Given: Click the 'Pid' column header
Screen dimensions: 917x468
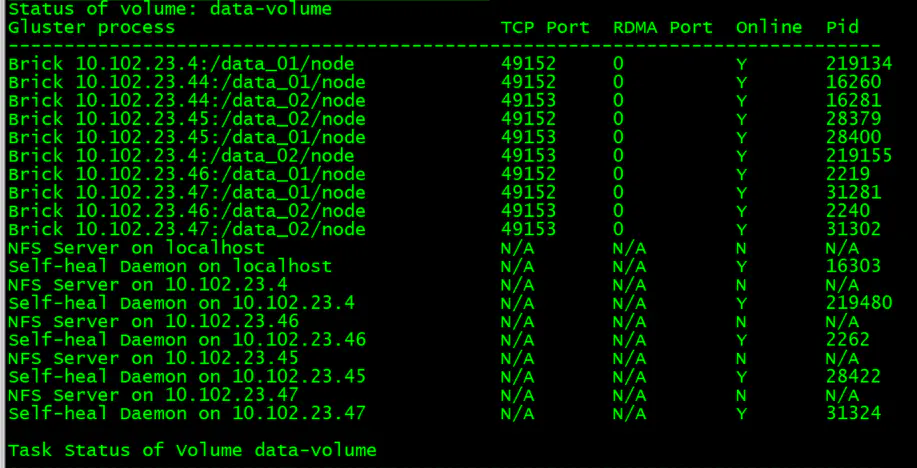Looking at the screenshot, I should [842, 27].
